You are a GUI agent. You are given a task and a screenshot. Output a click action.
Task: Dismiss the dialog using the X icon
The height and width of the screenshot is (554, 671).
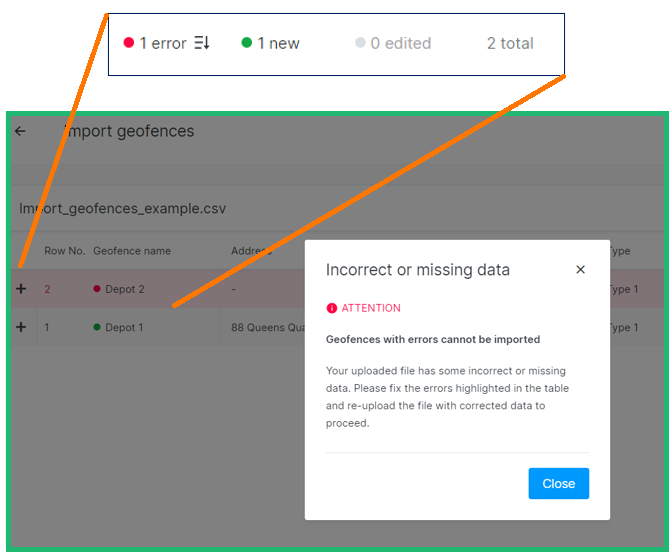(x=580, y=269)
